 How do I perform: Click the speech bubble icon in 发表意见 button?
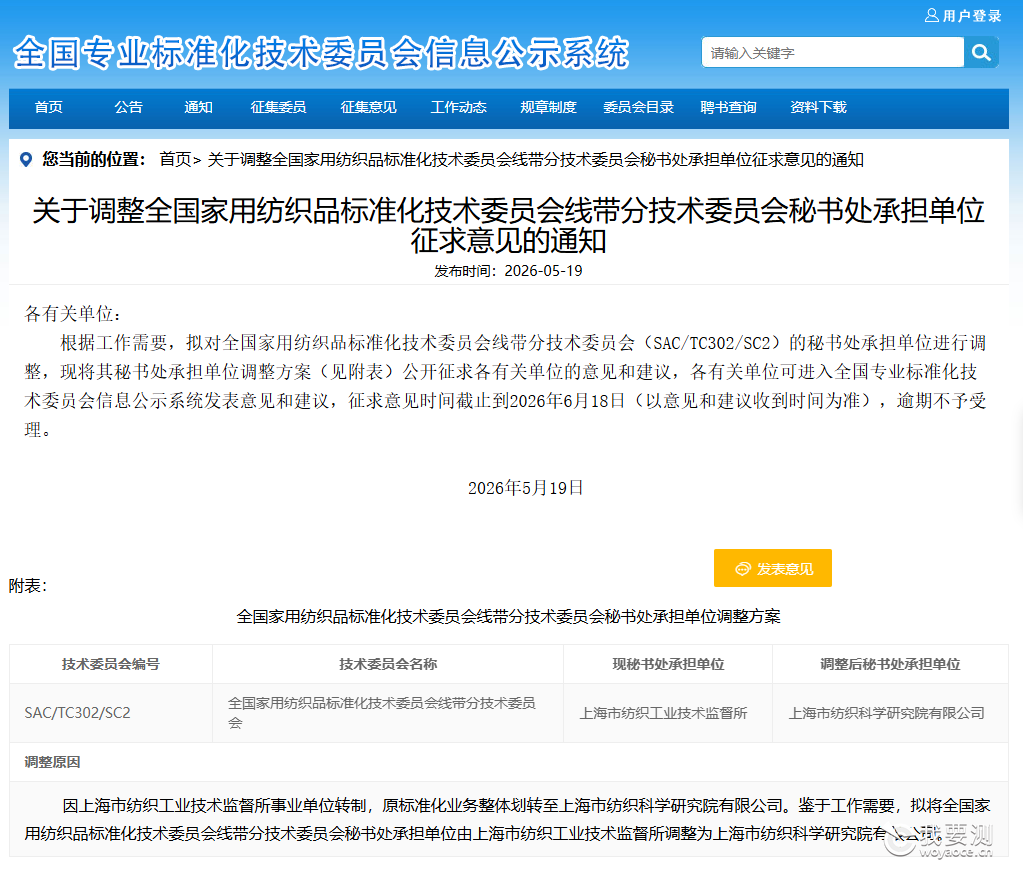[742, 569]
